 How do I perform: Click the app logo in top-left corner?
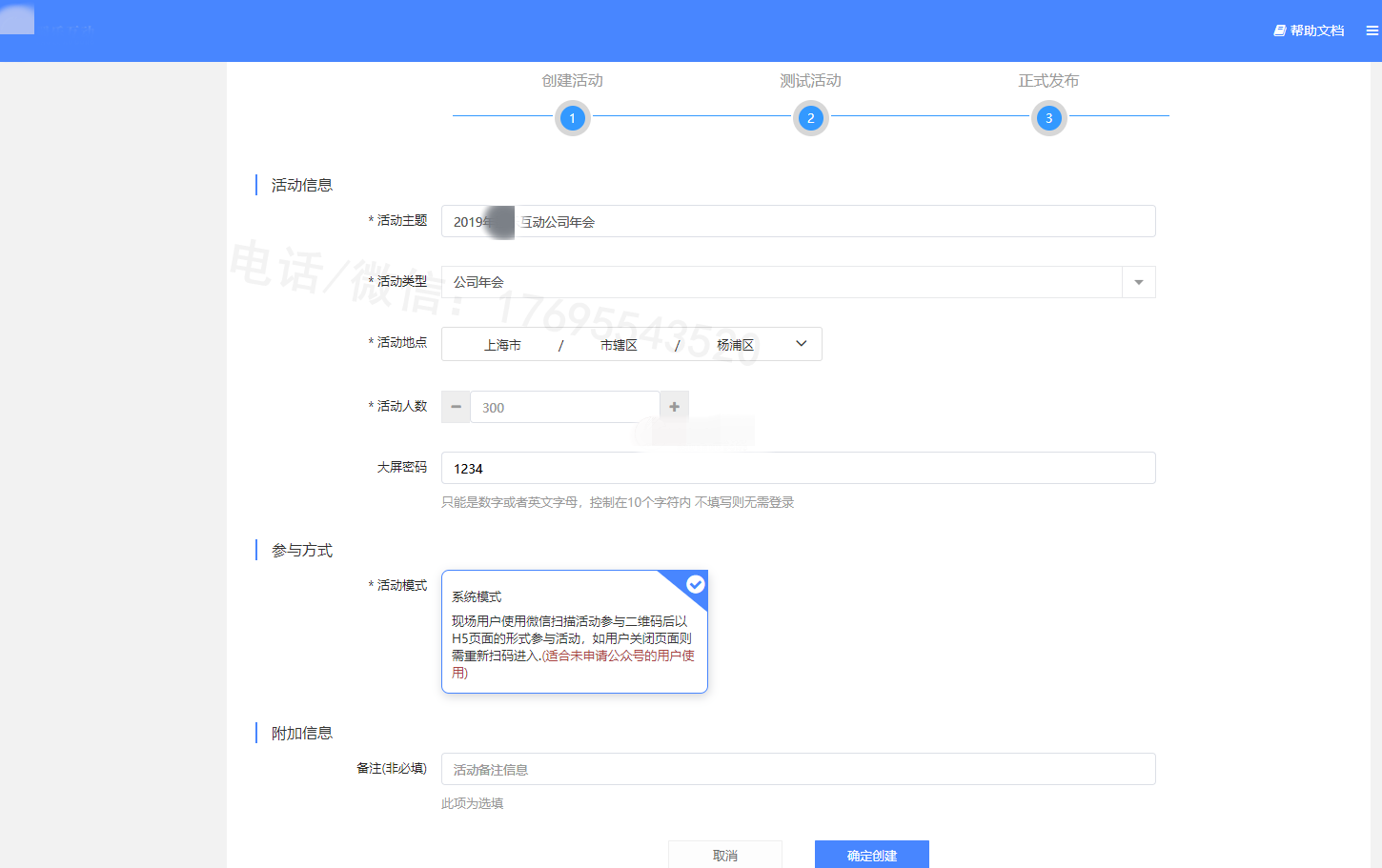17,19
